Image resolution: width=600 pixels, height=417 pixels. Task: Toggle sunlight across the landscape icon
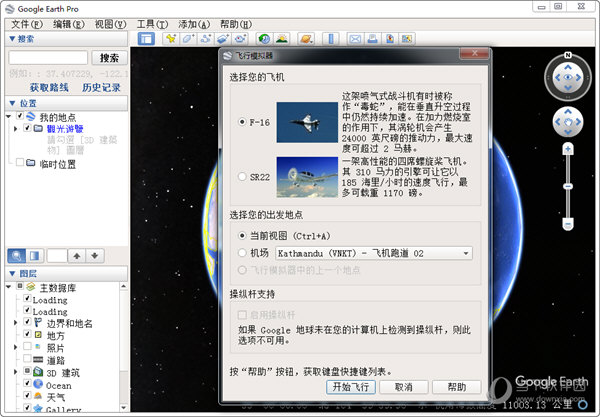(282, 39)
